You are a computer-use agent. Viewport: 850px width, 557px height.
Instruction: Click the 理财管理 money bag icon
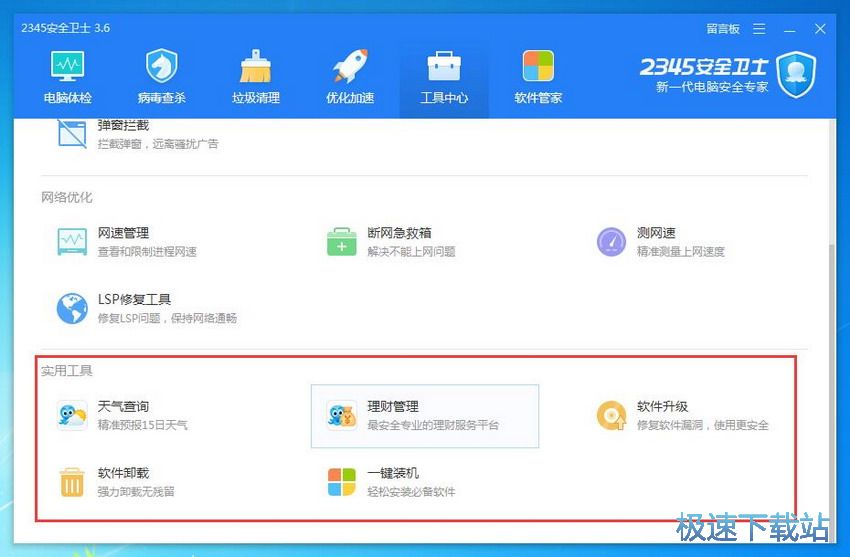(x=342, y=416)
